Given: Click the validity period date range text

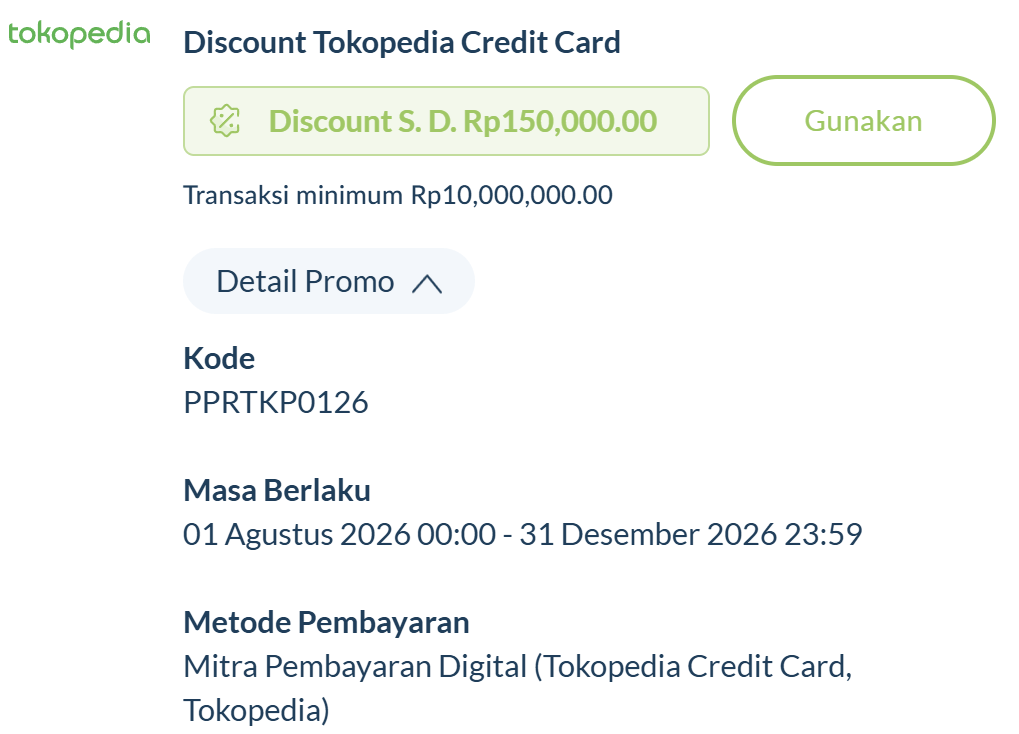Looking at the screenshot, I should pos(522,534).
